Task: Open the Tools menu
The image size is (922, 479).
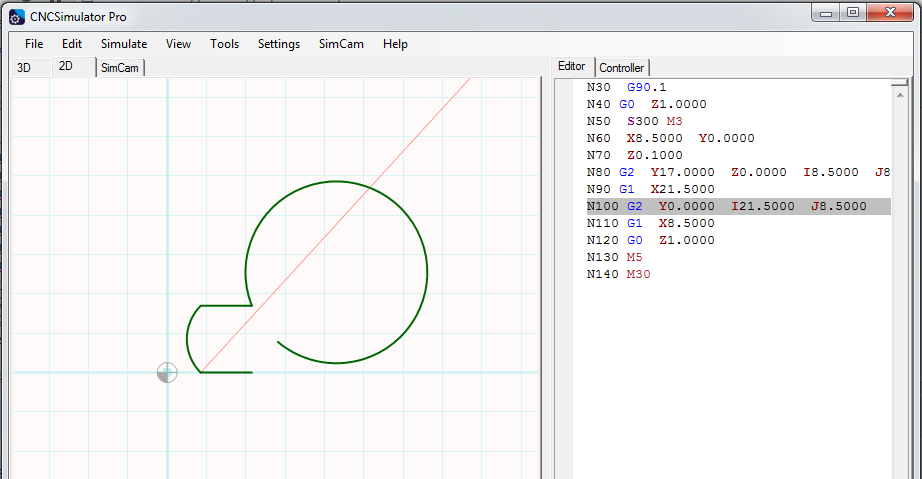Action: [x=224, y=44]
